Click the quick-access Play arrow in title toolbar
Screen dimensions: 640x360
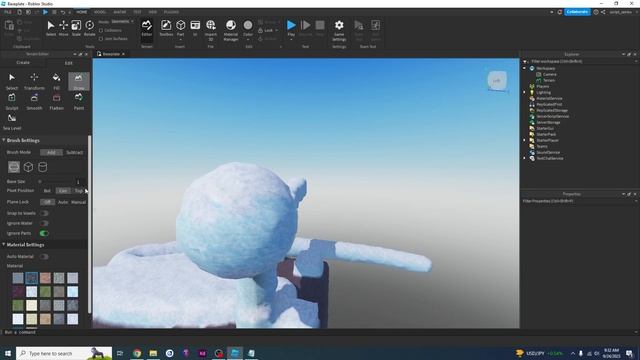pos(45,12)
